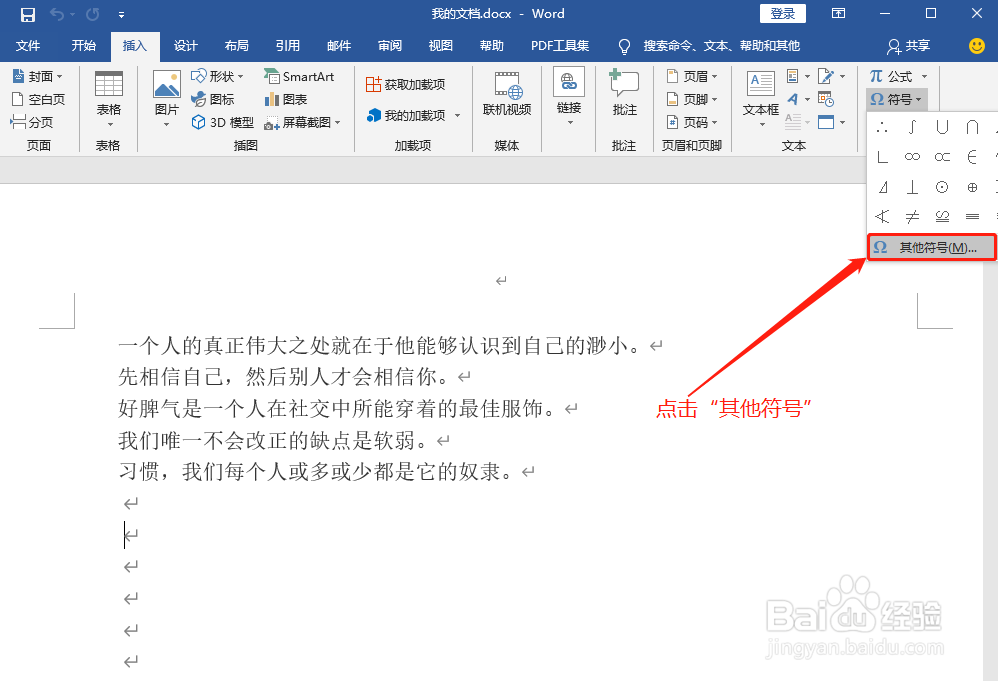Insert a 图表 chart
Image resolution: width=998 pixels, height=681 pixels.
tap(286, 99)
